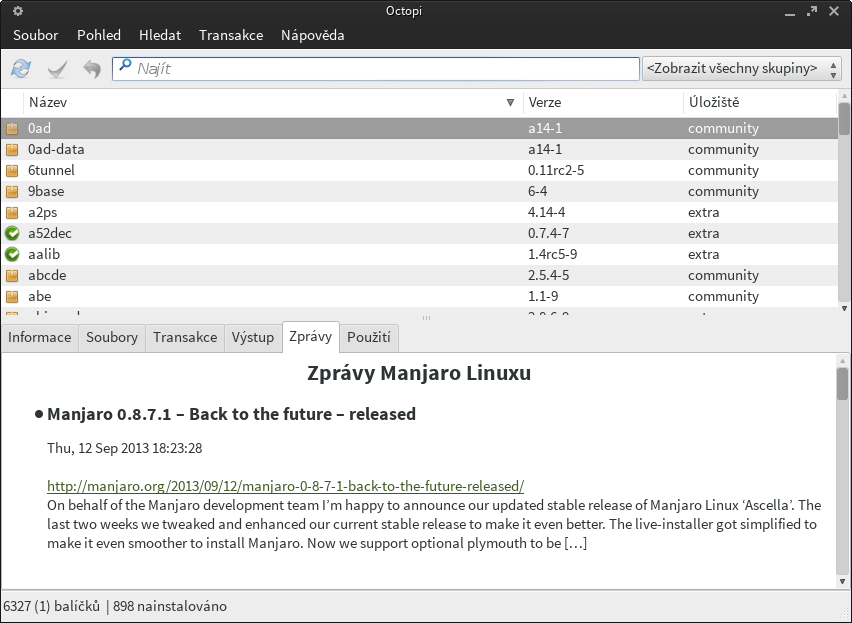Click the 898 nainstalováno status text
This screenshot has width=852, height=623.
click(170, 606)
